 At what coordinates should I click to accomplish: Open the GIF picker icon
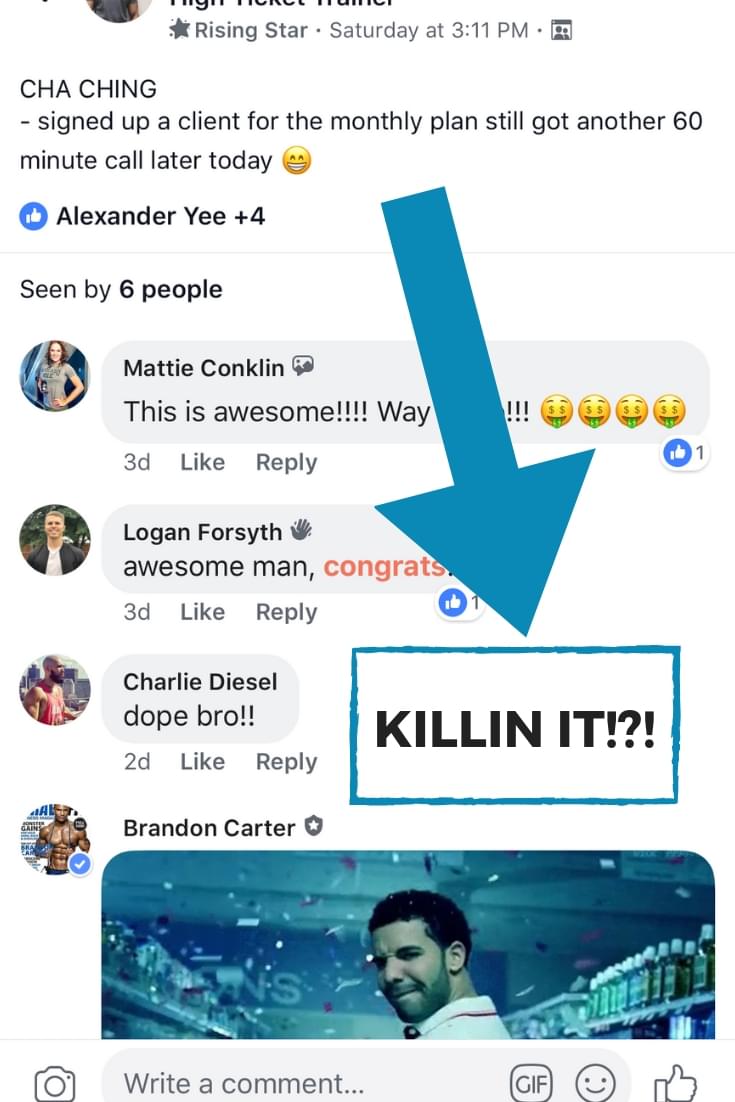(531, 1083)
